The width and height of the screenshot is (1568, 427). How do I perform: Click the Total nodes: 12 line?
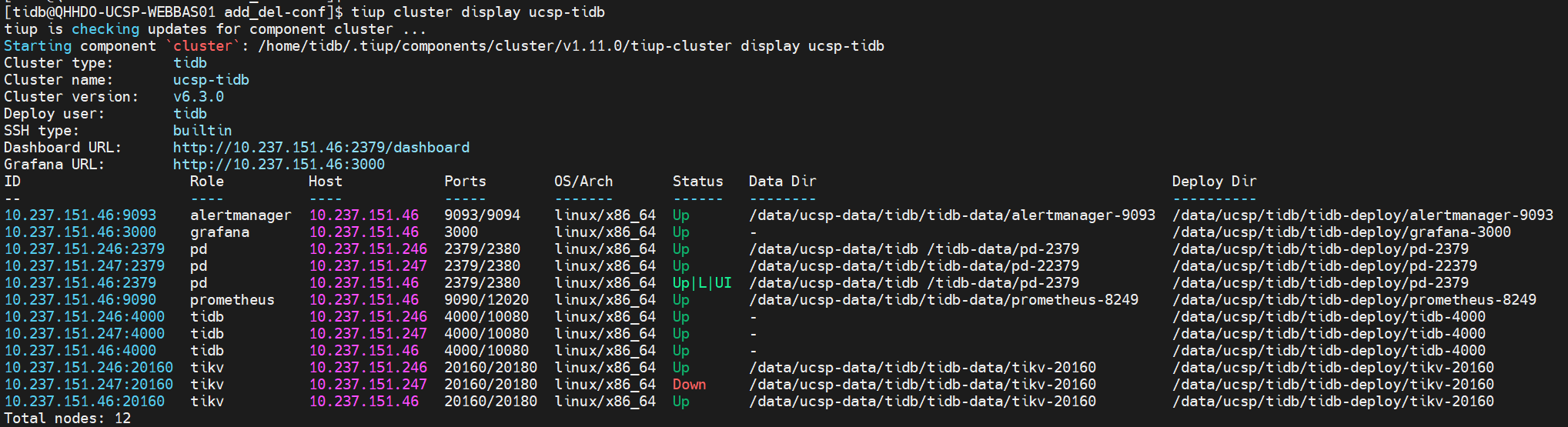point(67,418)
